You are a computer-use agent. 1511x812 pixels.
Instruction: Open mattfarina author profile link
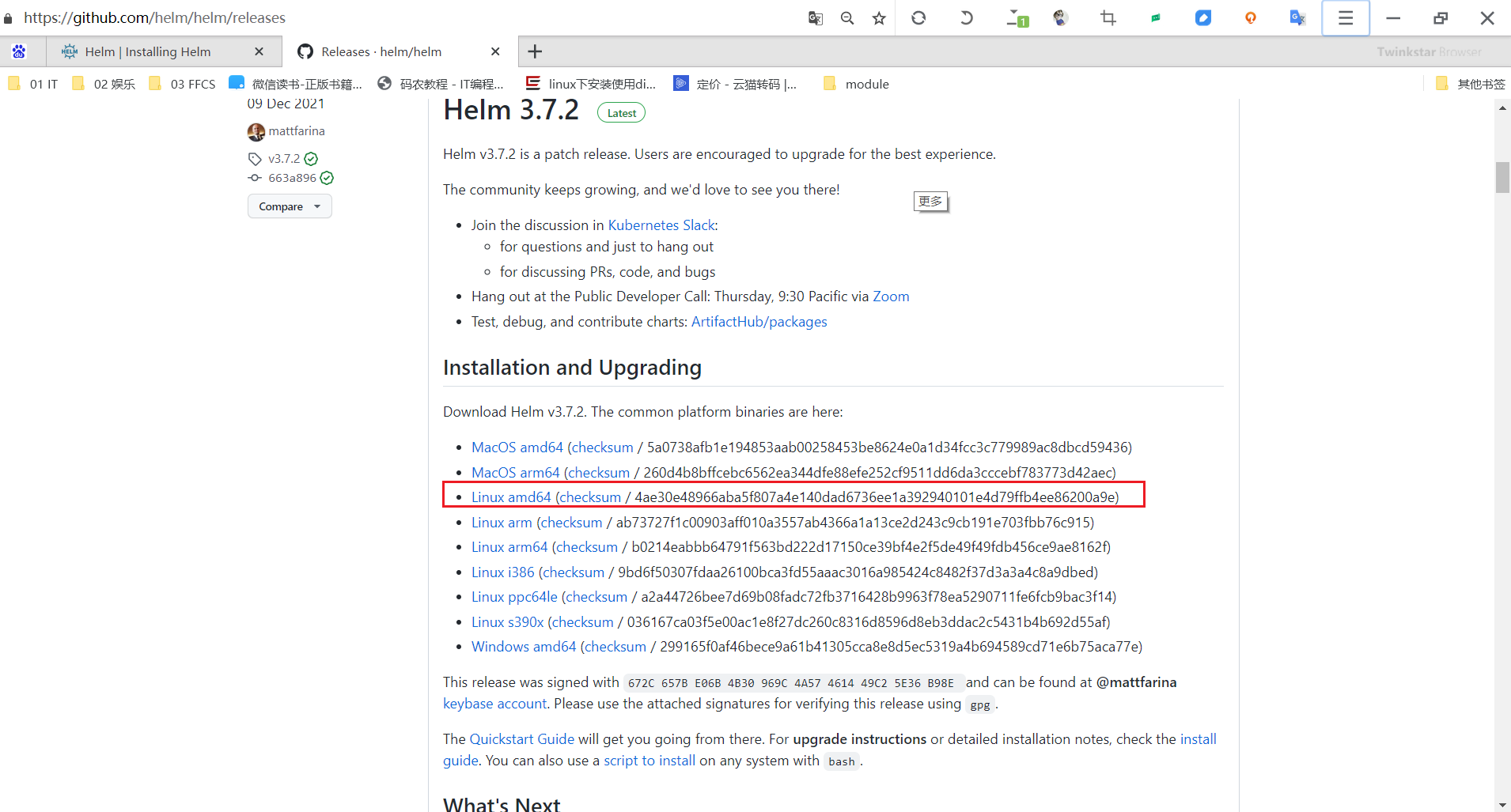(x=297, y=131)
